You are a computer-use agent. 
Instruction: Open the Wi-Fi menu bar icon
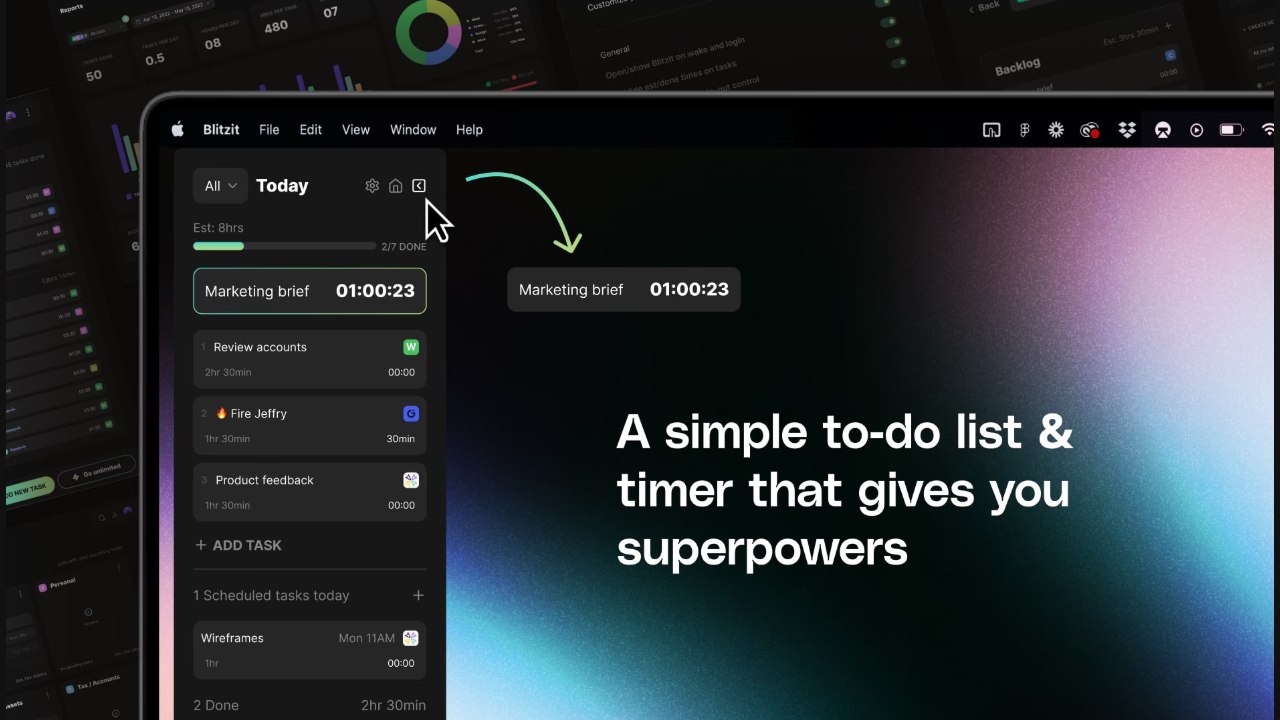(x=1268, y=130)
